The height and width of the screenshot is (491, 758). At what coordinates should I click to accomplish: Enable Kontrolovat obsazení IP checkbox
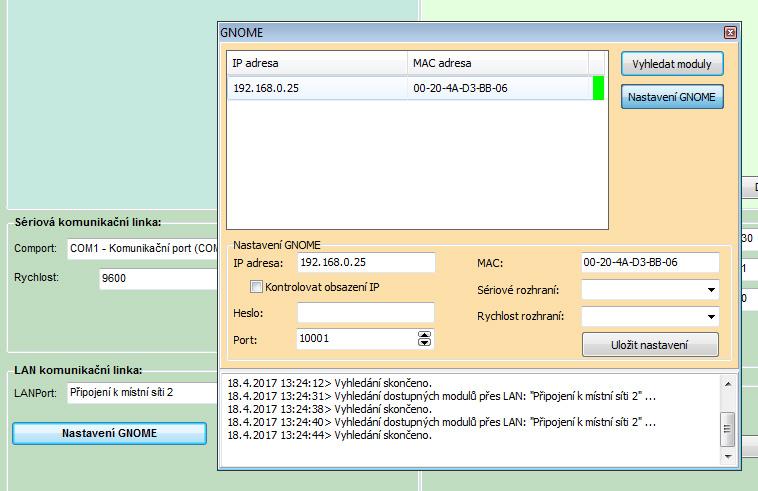[x=256, y=287]
